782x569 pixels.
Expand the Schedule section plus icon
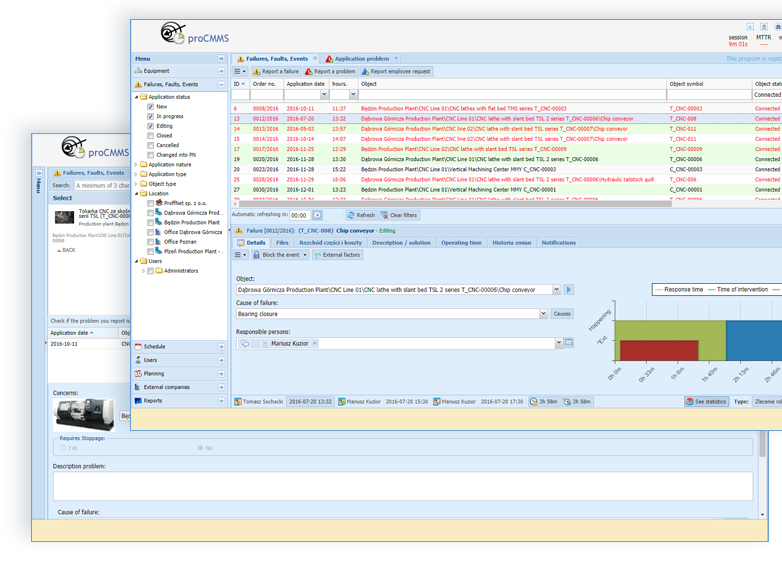[x=221, y=347]
